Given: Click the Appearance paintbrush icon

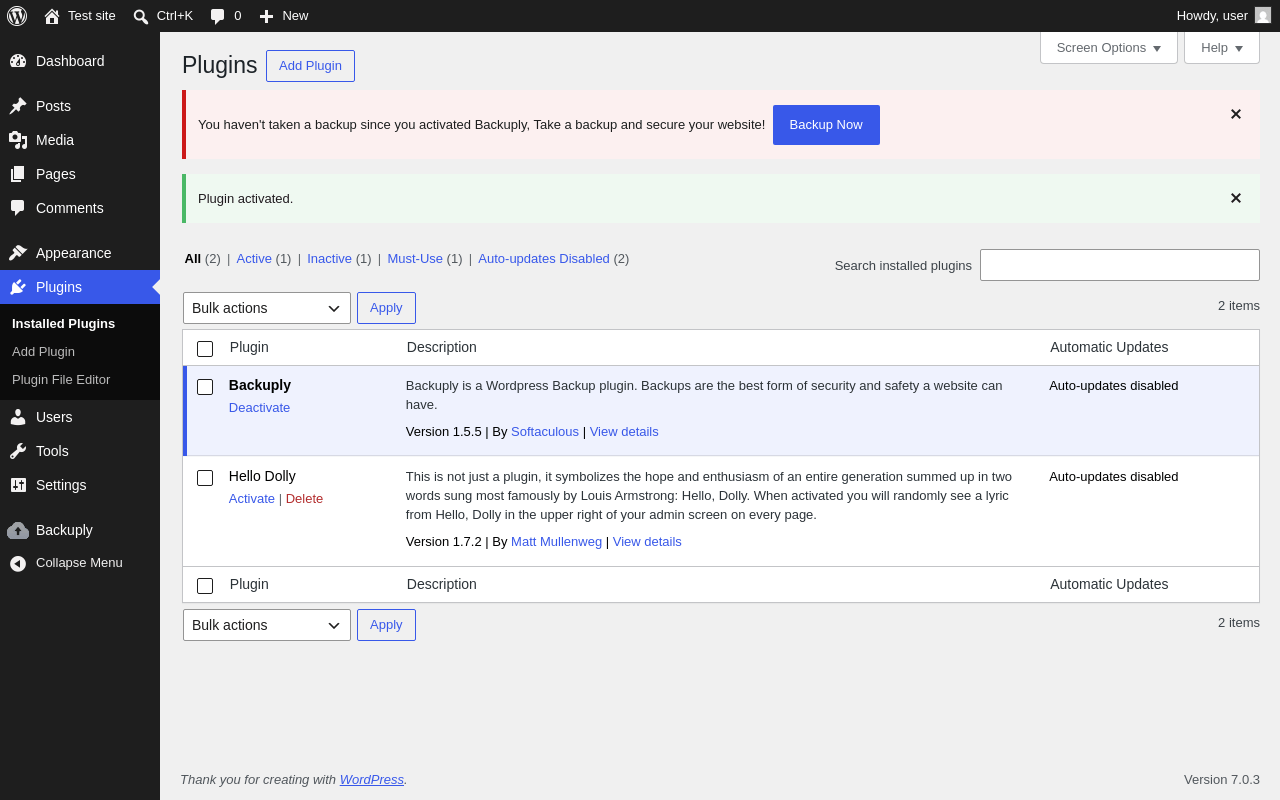Looking at the screenshot, I should pos(18,253).
